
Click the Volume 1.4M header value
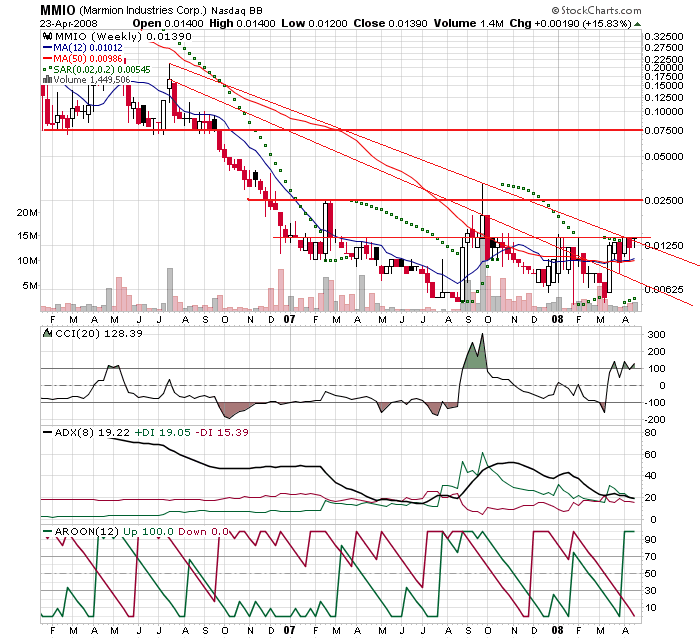(x=469, y=23)
